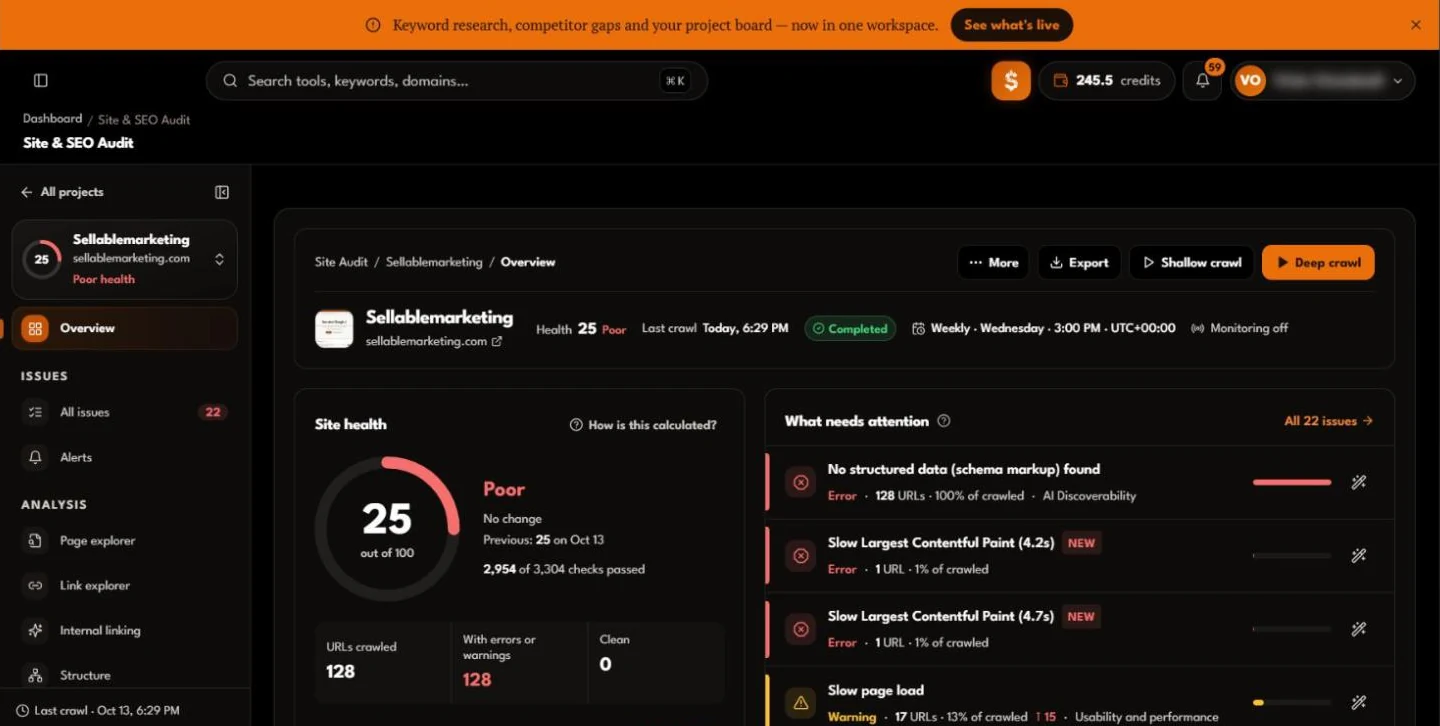Open the All 22 issues link
Viewport: 1440px width, 726px height.
1328,421
